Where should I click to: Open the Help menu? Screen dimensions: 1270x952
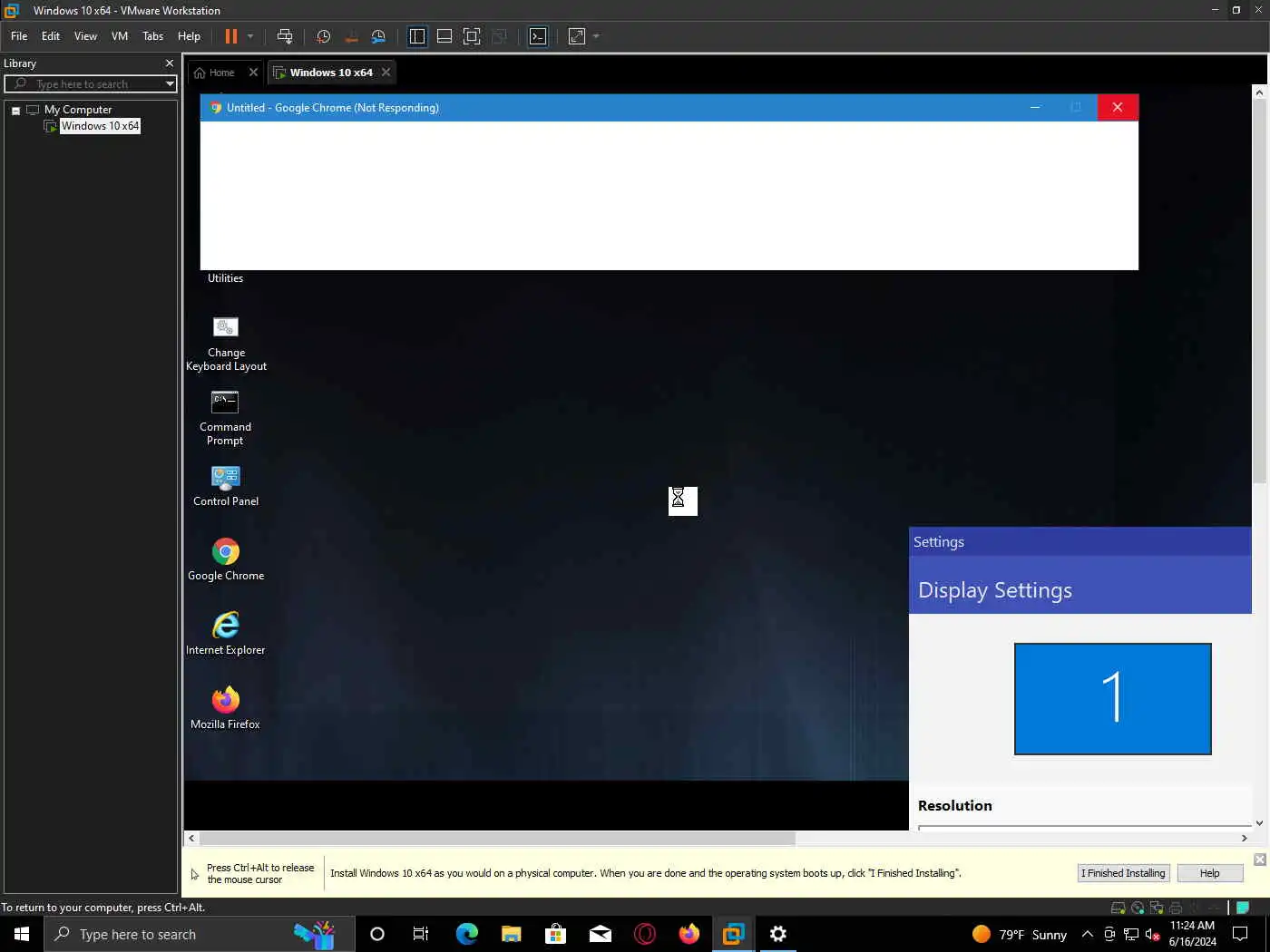tap(189, 36)
